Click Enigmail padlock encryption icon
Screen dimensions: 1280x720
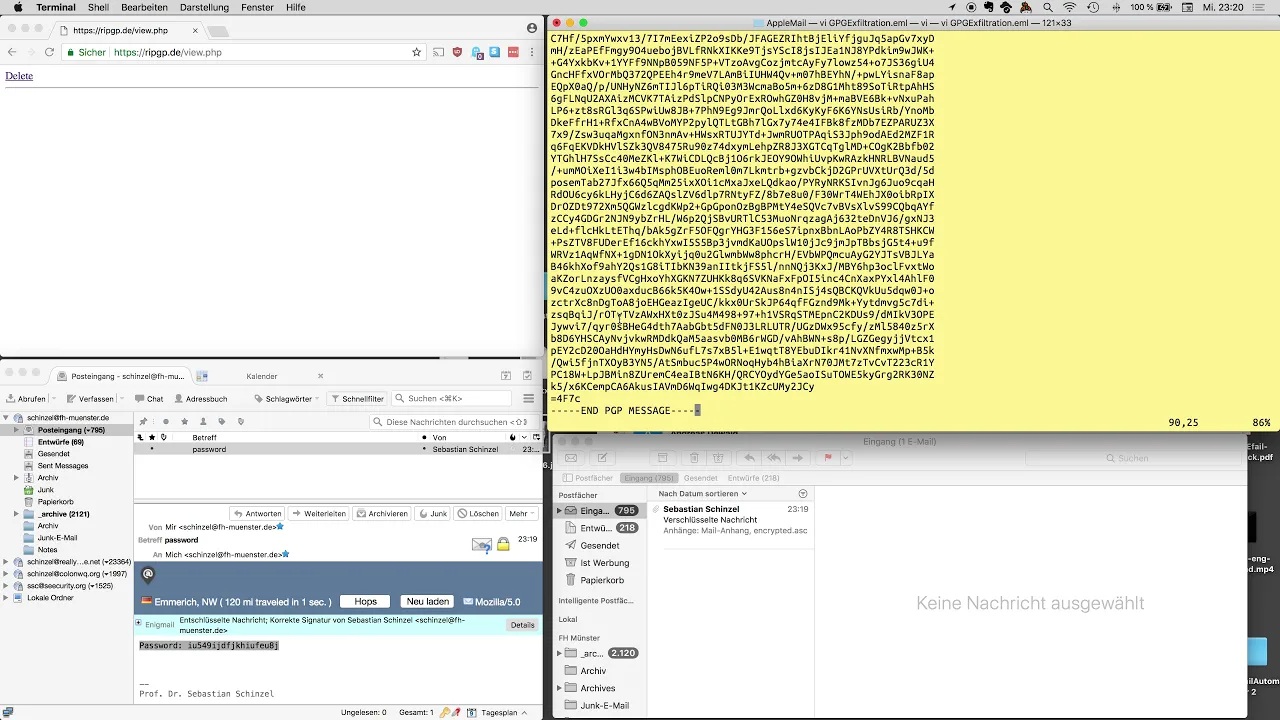point(503,544)
